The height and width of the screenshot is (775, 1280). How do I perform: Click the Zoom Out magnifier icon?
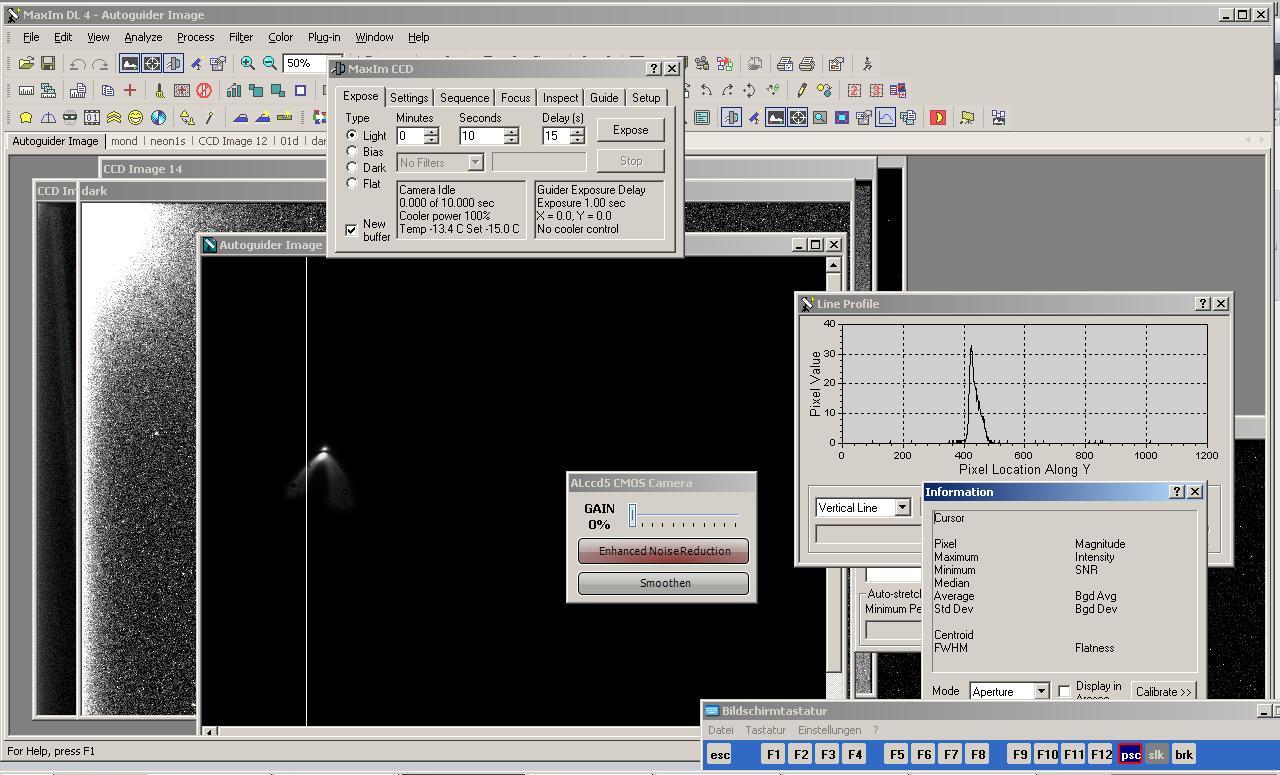point(269,63)
